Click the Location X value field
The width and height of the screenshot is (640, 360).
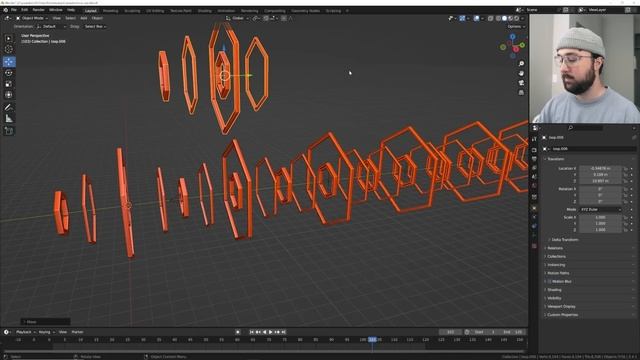tap(600, 168)
